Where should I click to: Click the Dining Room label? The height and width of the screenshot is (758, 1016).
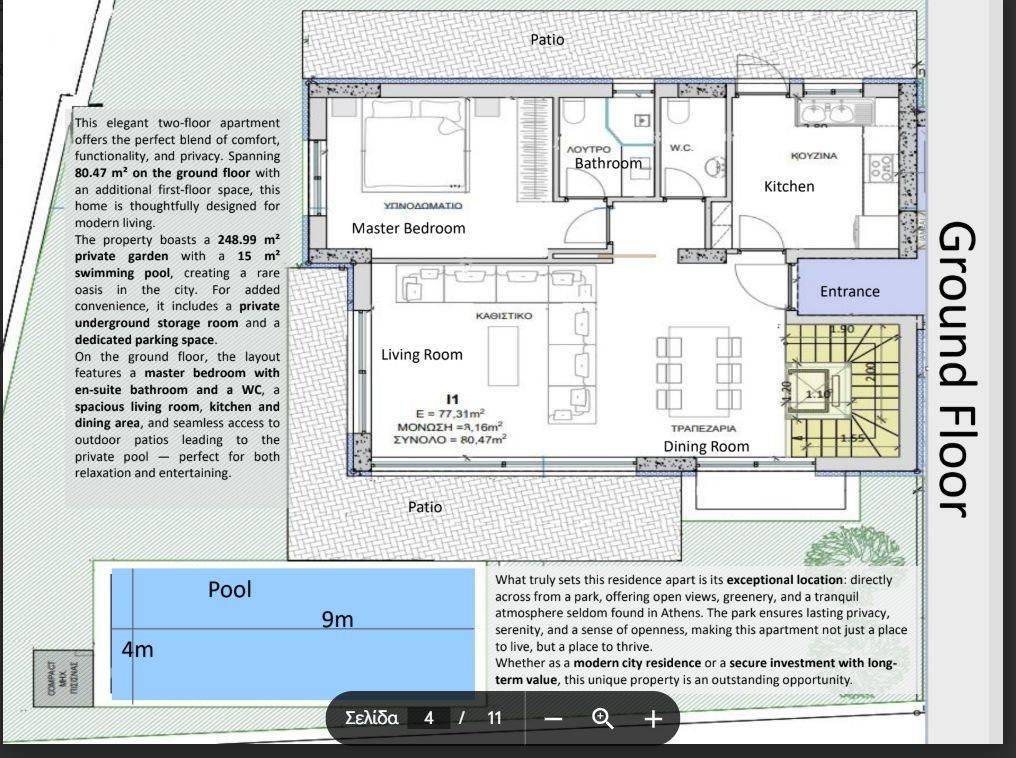pos(706,447)
